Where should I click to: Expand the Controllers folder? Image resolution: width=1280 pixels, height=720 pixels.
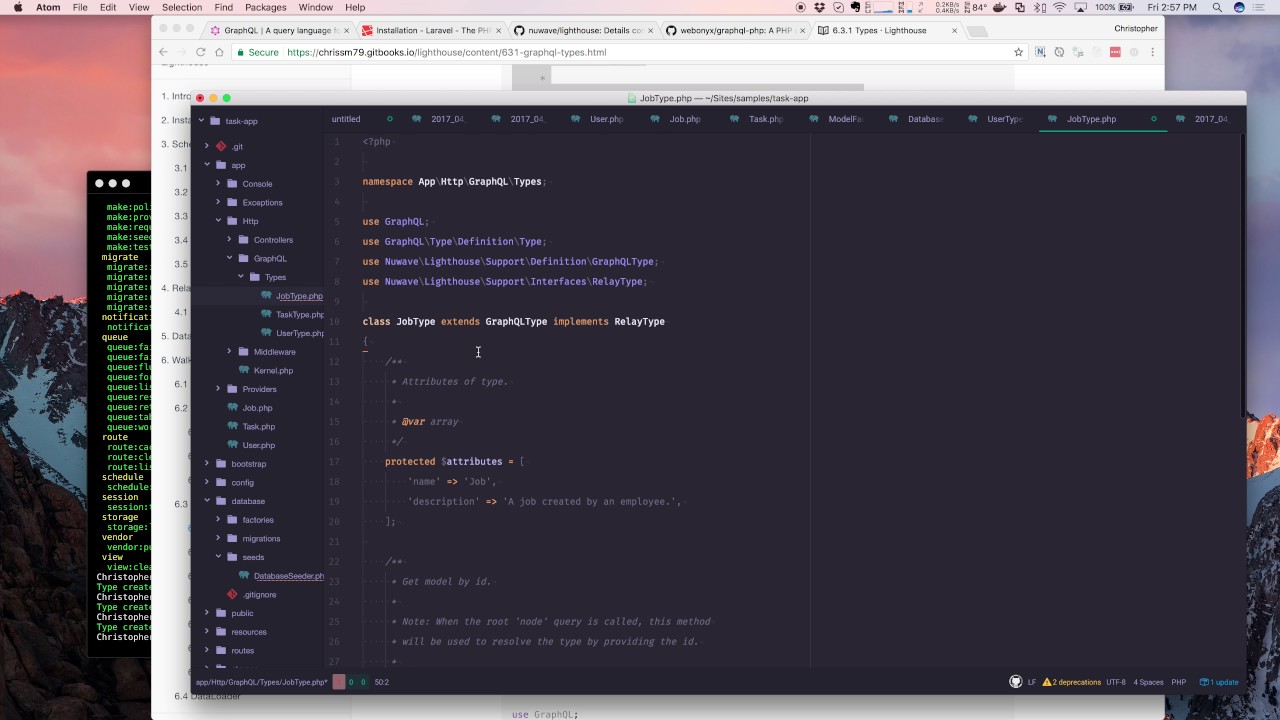point(229,240)
